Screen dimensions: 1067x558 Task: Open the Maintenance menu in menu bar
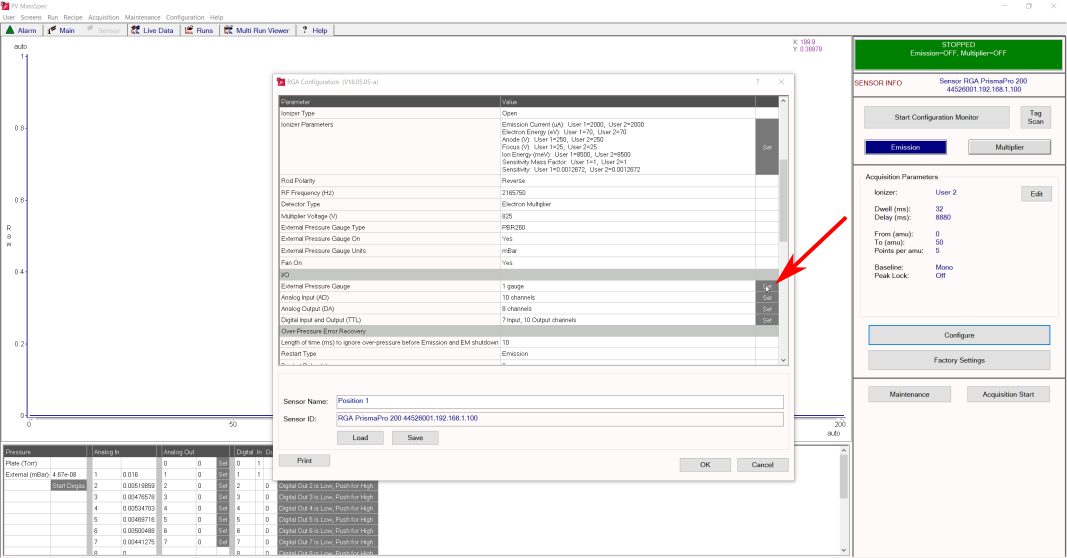(142, 18)
